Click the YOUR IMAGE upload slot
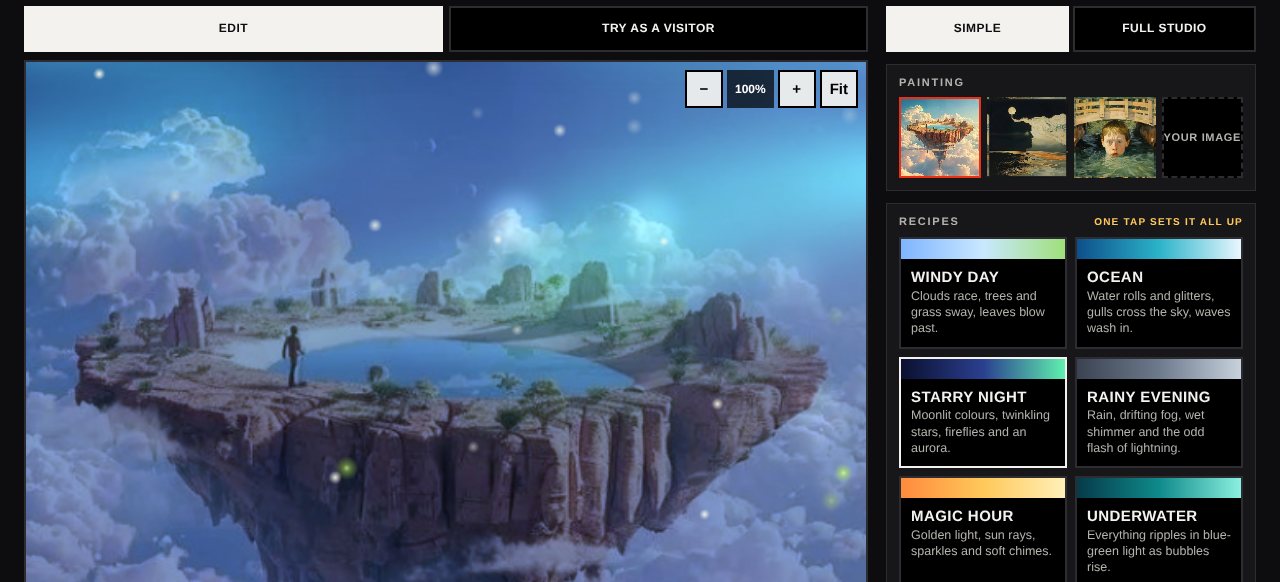 (x=1202, y=137)
